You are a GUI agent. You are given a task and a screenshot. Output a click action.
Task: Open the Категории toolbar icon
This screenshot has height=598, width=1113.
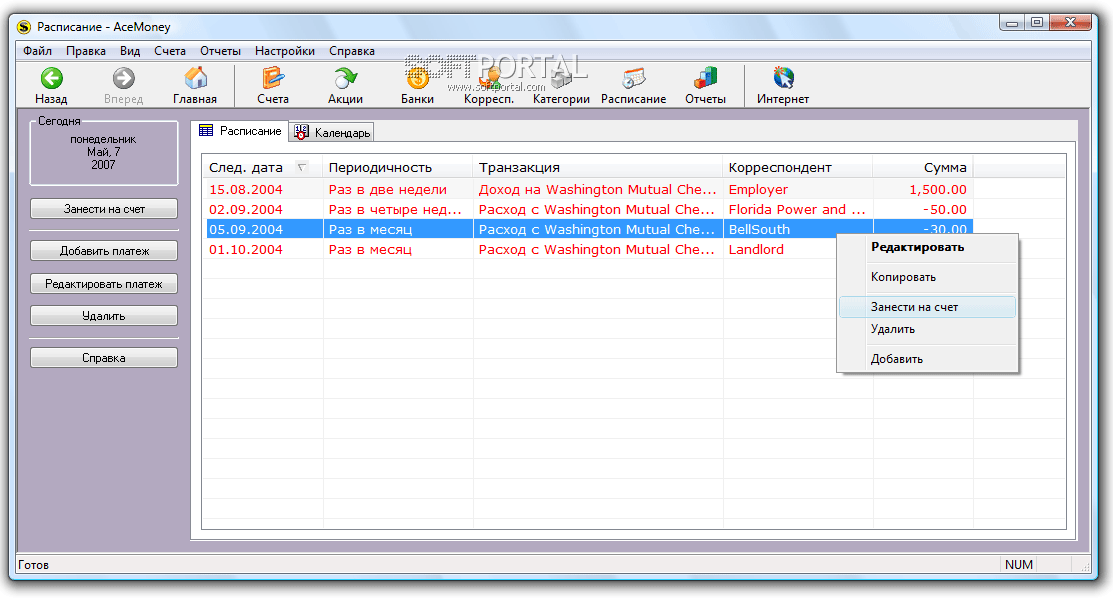click(x=561, y=78)
